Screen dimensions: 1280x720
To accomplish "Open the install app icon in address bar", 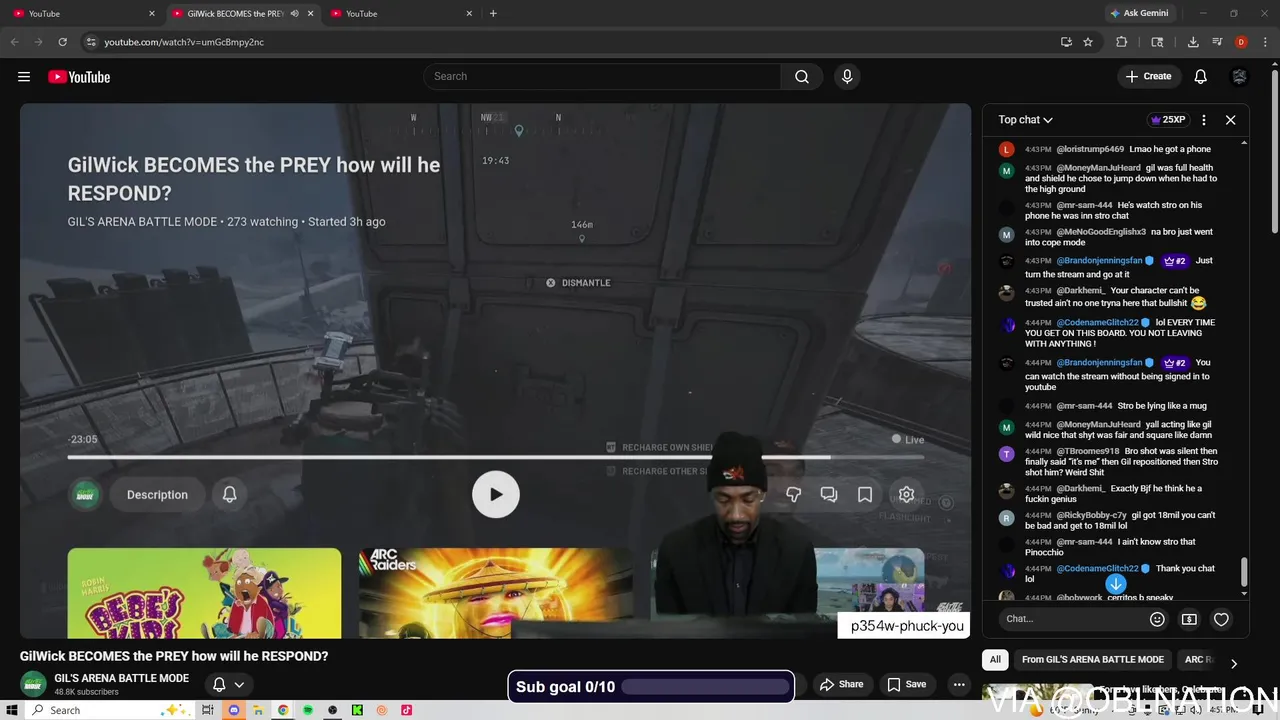I will click(x=1066, y=42).
